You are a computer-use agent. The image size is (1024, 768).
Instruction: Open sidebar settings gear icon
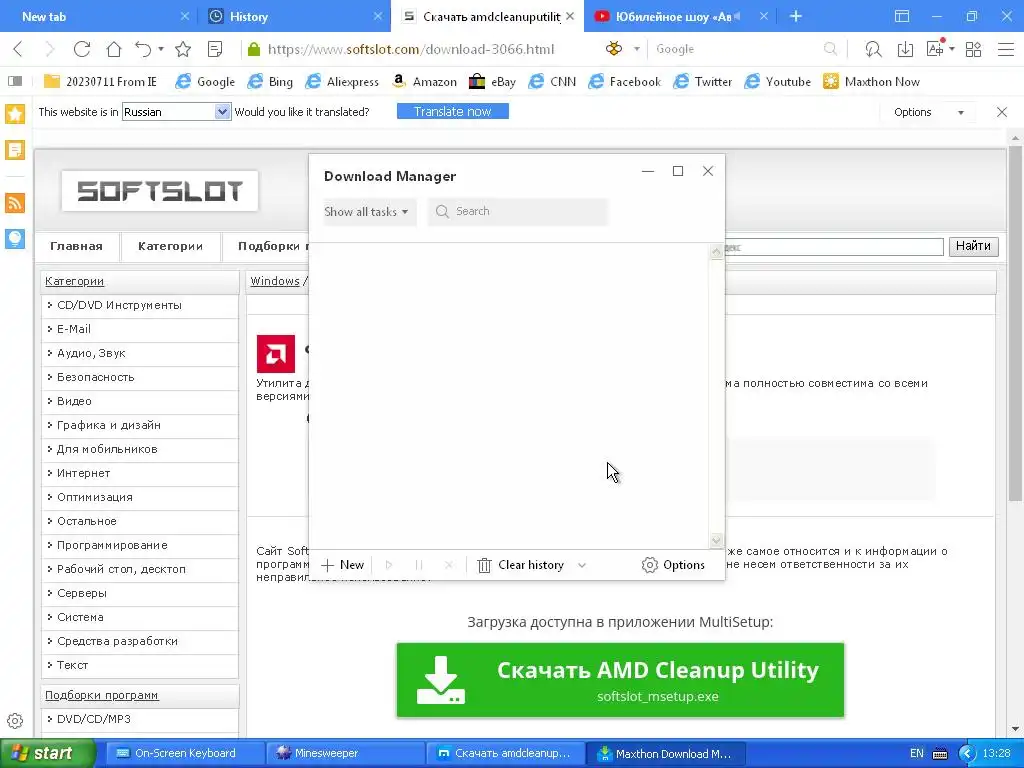15,721
